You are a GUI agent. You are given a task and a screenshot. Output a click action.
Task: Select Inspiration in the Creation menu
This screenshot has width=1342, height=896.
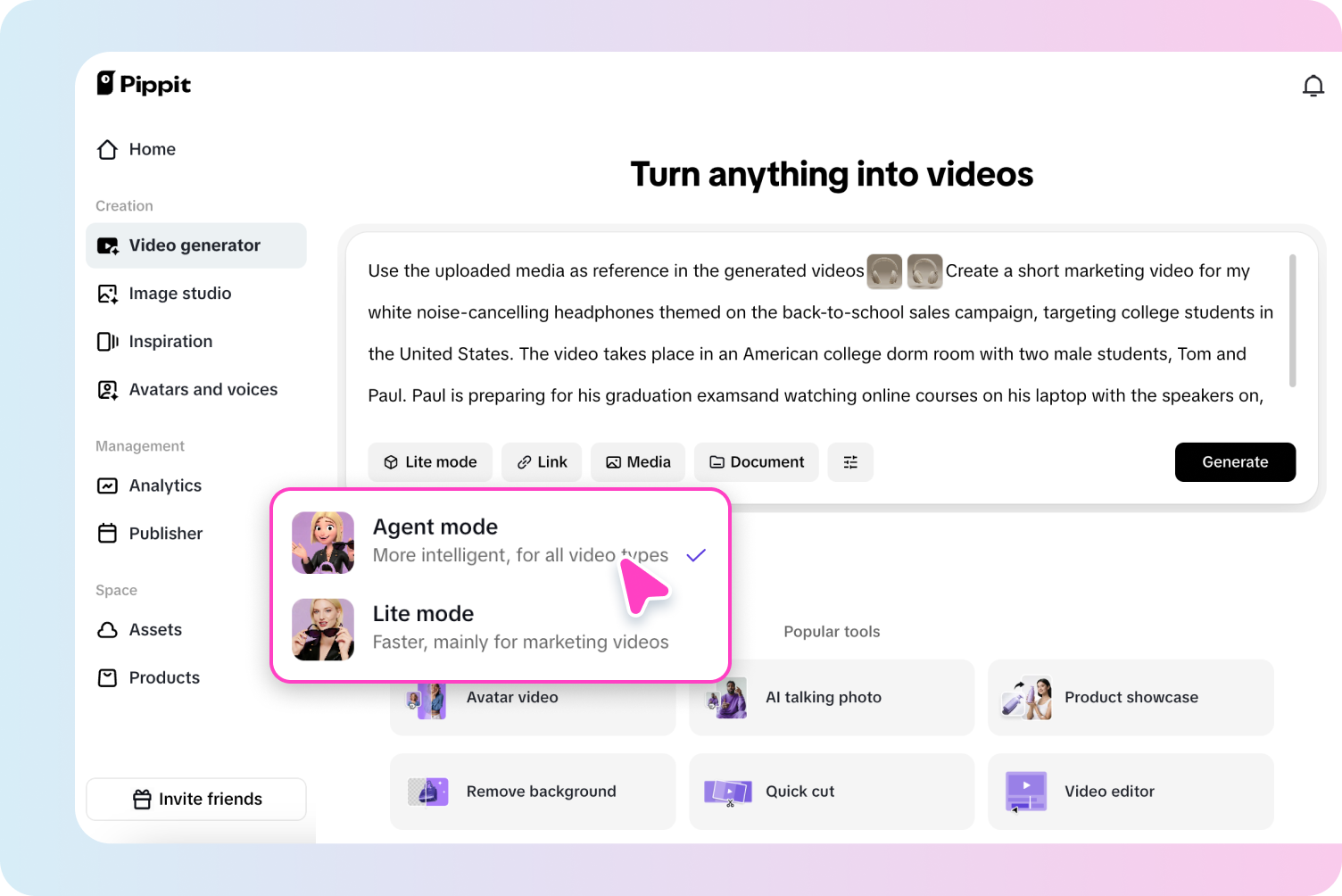(170, 341)
